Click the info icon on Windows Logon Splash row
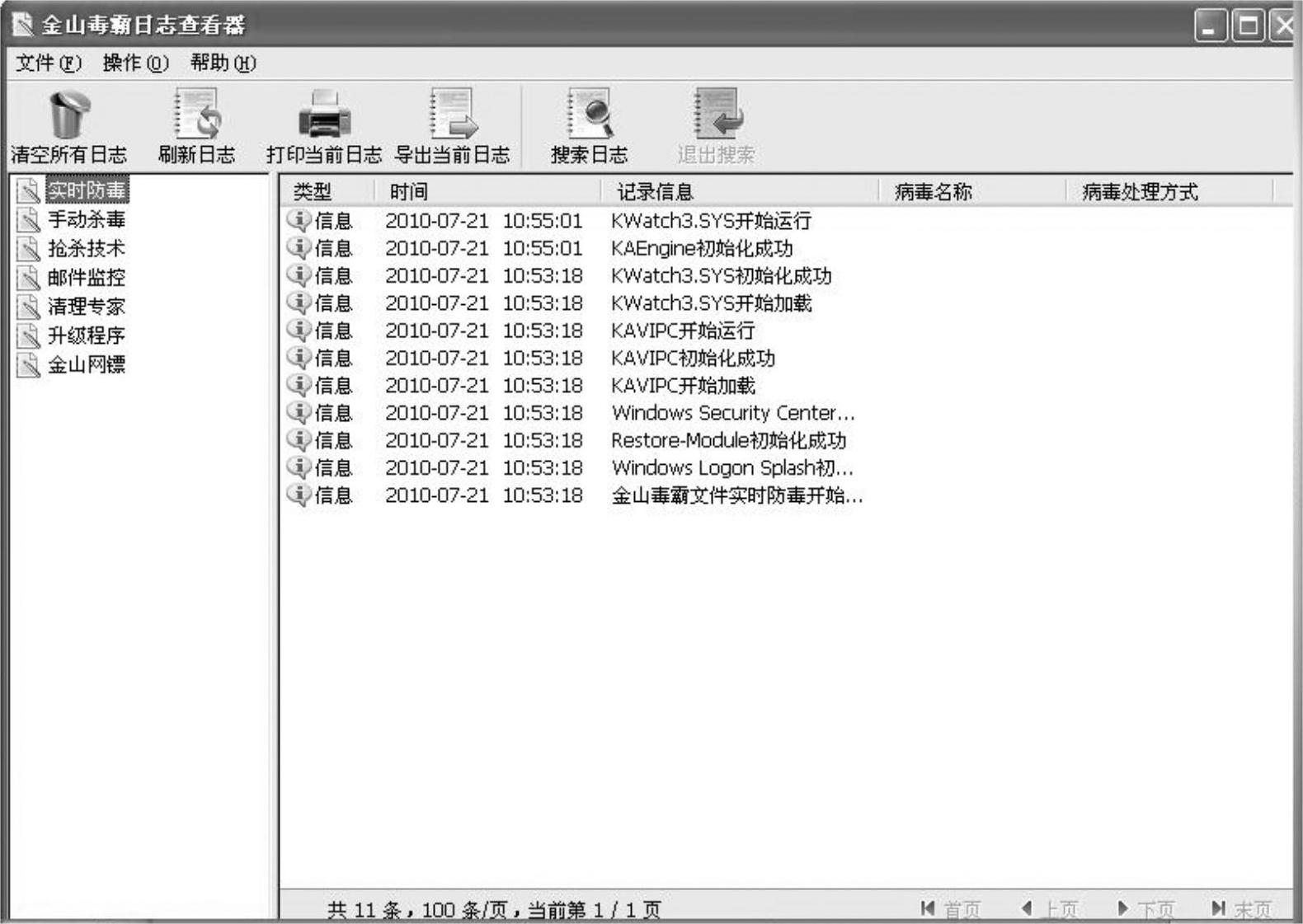 point(299,467)
